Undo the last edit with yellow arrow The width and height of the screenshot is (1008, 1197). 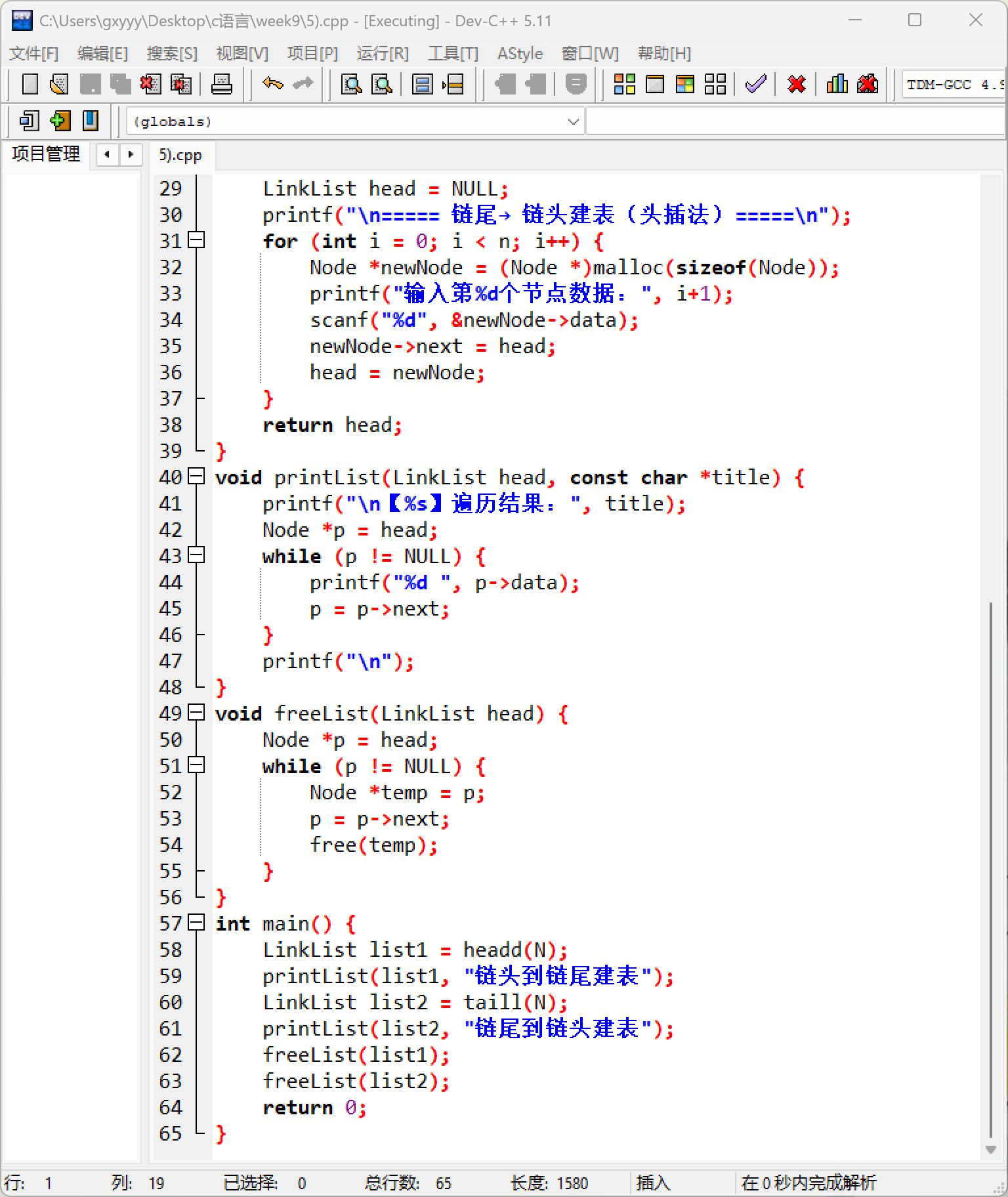point(272,84)
